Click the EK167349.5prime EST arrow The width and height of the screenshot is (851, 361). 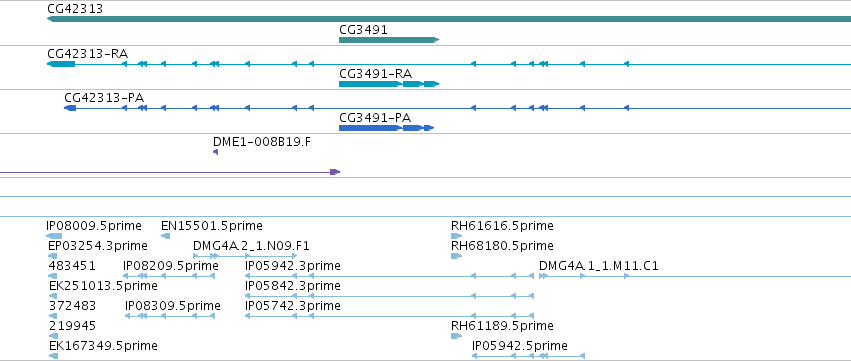coord(53,356)
